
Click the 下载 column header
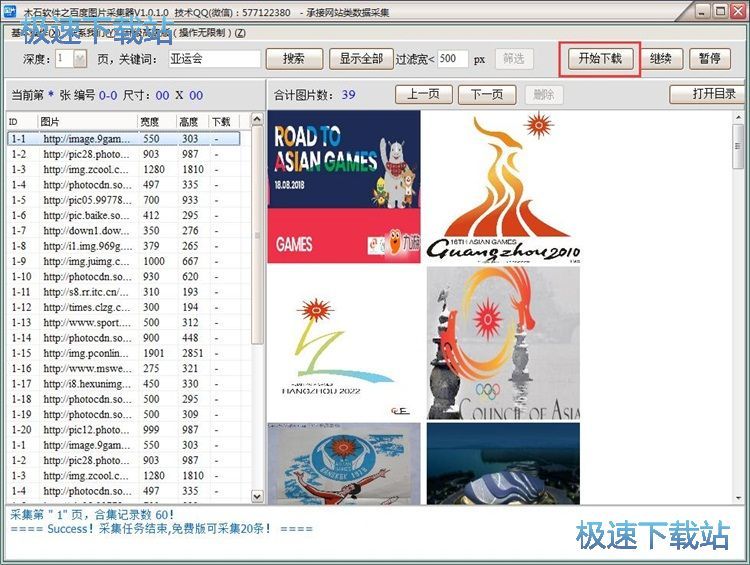(225, 122)
